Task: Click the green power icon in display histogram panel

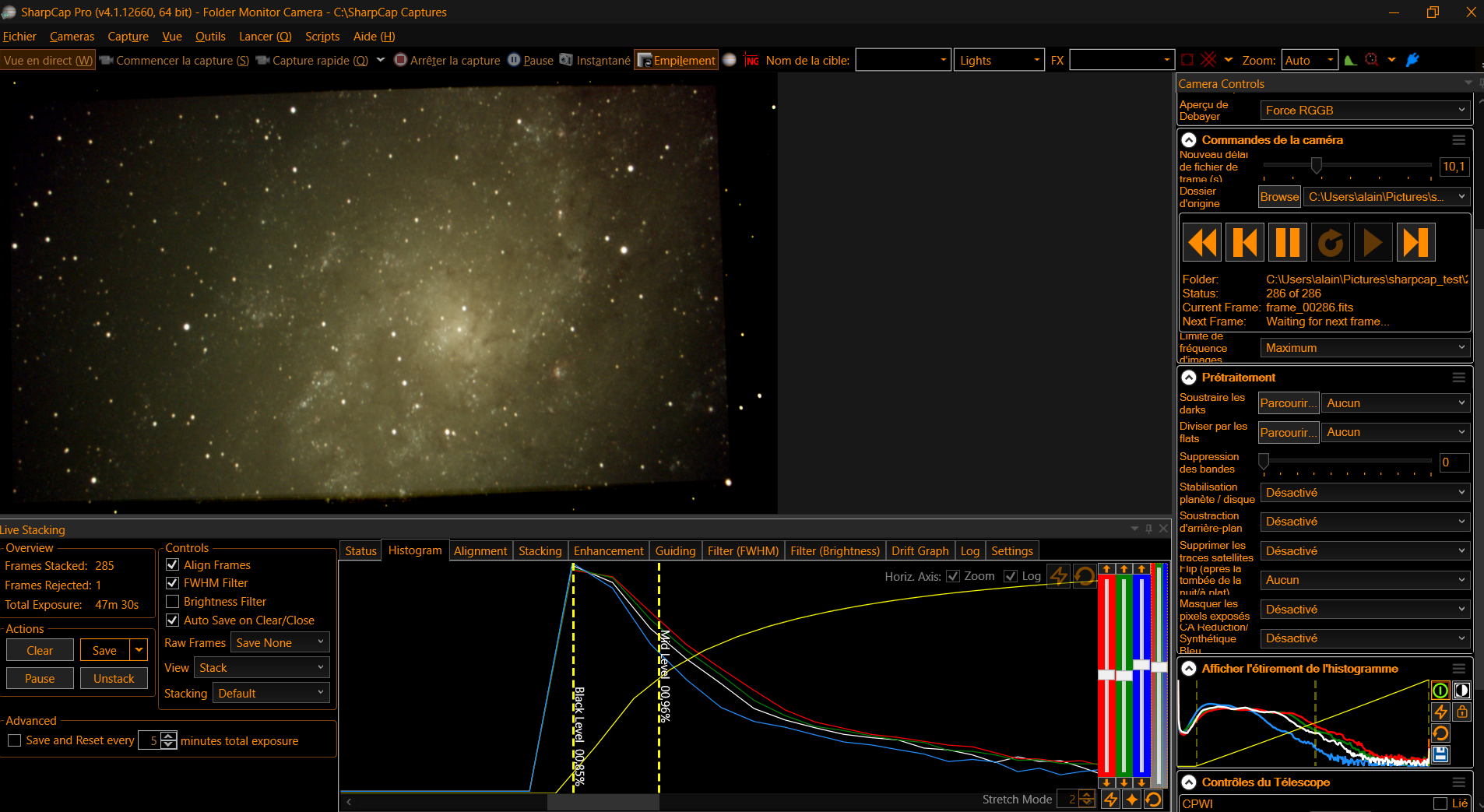Action: (1440, 690)
